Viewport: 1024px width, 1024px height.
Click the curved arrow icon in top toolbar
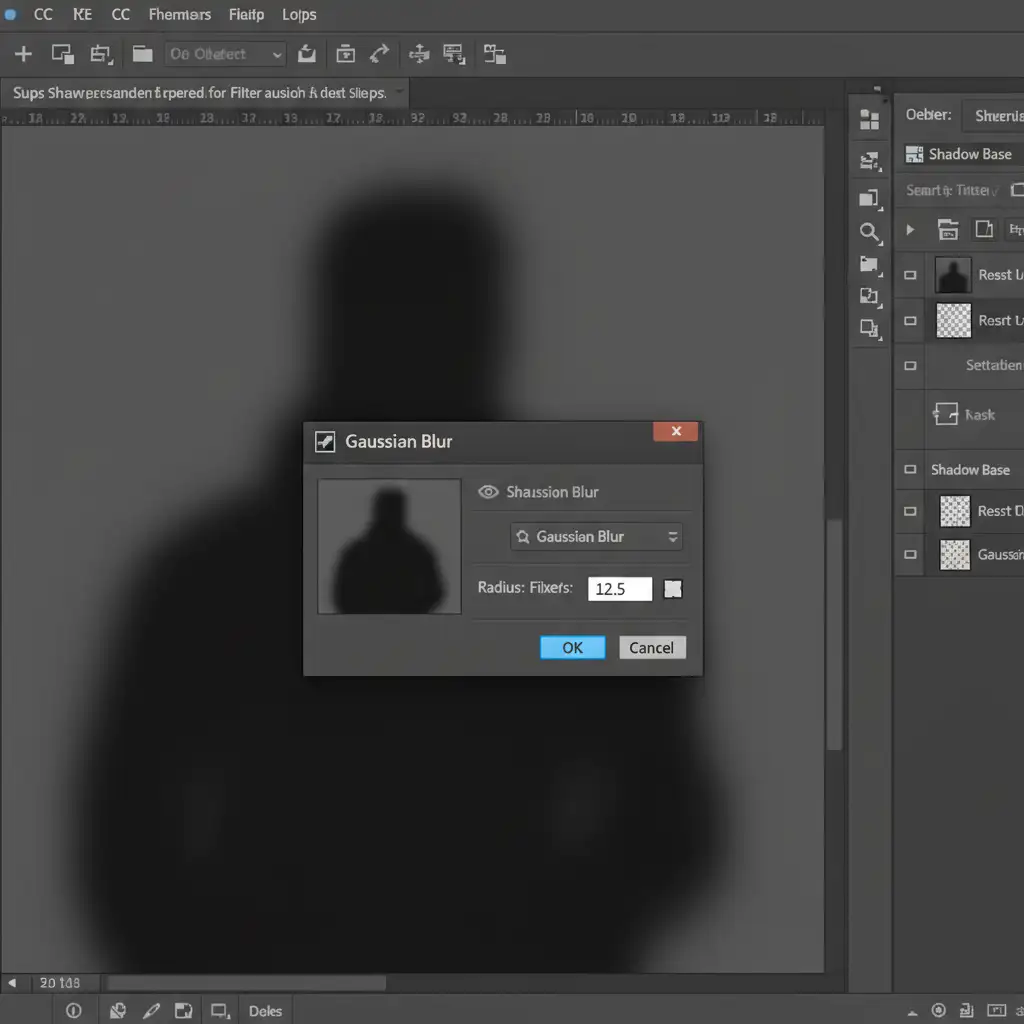point(379,54)
